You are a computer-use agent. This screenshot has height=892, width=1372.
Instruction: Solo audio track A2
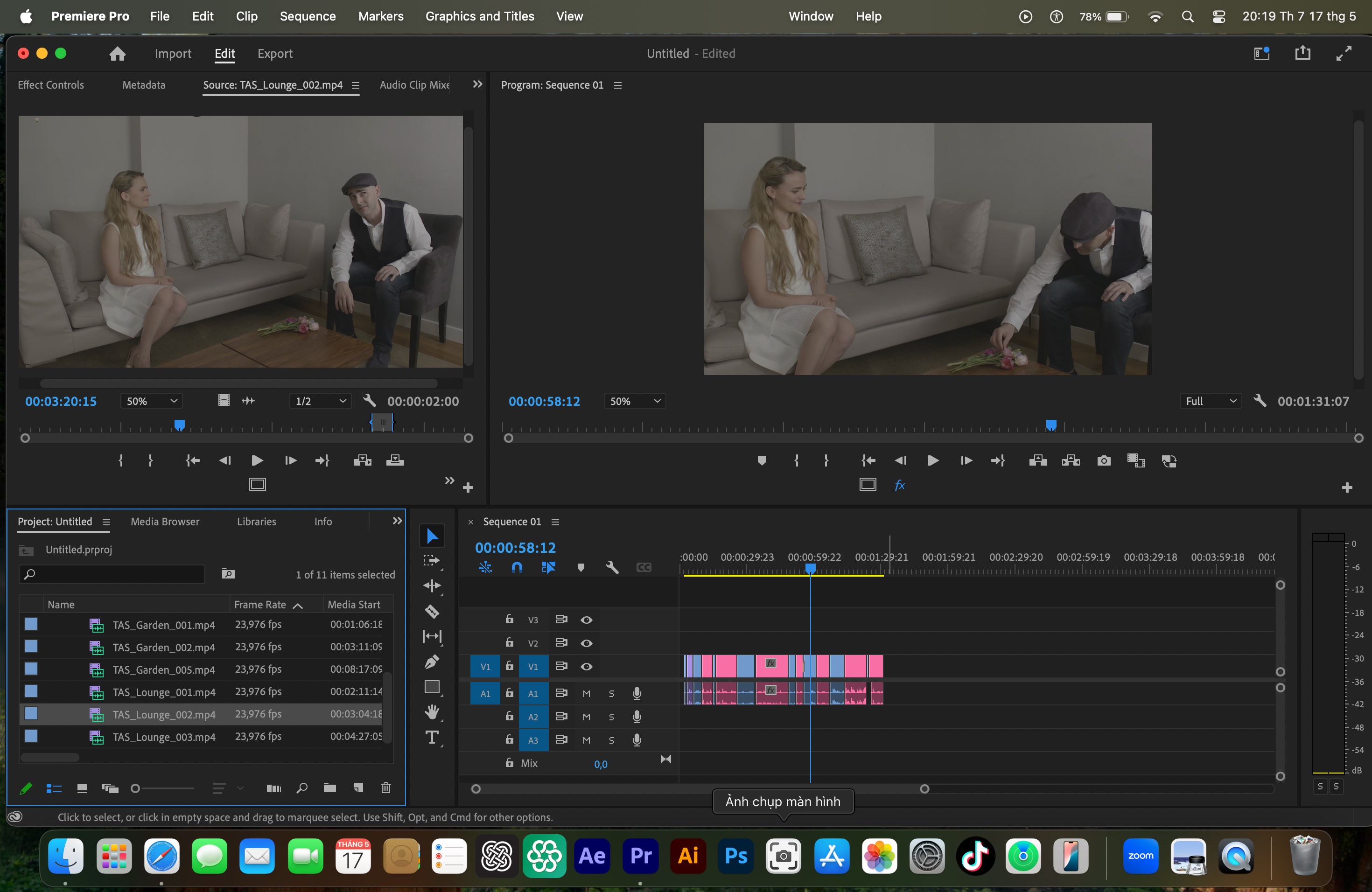pyautogui.click(x=612, y=717)
